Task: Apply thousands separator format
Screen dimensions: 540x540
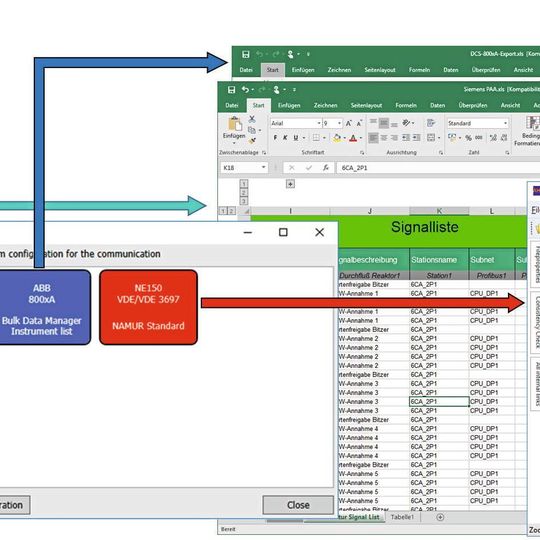Action: point(479,138)
